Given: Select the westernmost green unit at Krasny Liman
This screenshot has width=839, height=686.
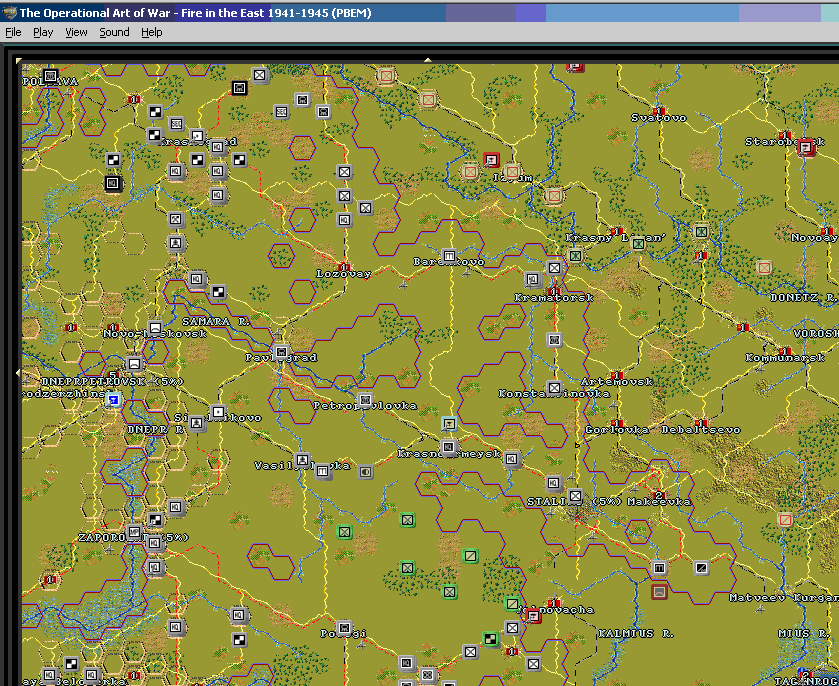Looking at the screenshot, I should 575,256.
